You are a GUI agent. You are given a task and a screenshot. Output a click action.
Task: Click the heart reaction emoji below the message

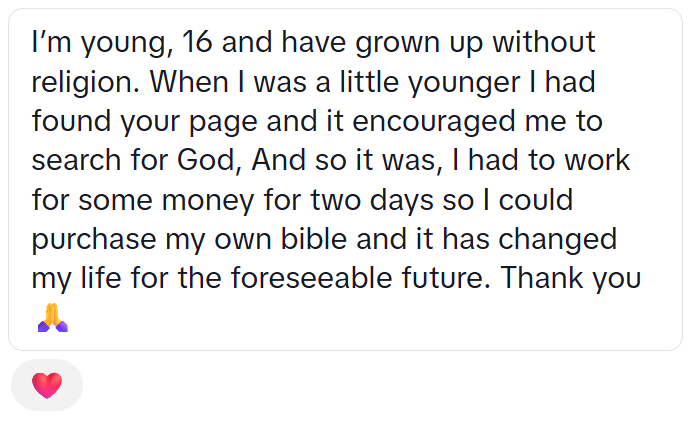click(46, 385)
